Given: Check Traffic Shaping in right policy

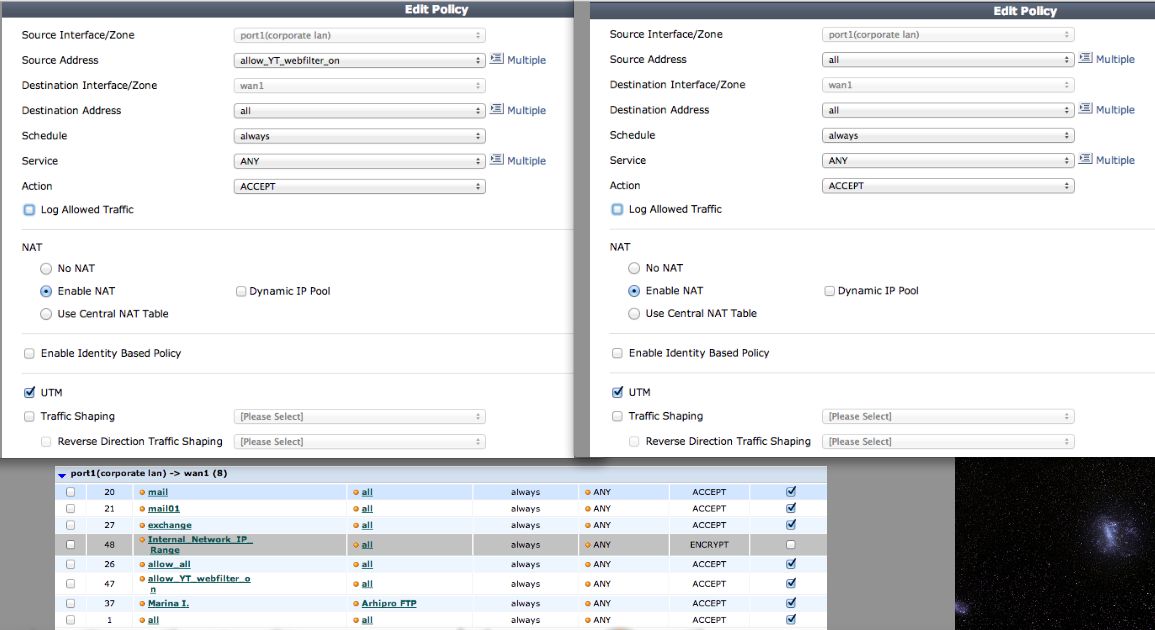Looking at the screenshot, I should pyautogui.click(x=617, y=416).
